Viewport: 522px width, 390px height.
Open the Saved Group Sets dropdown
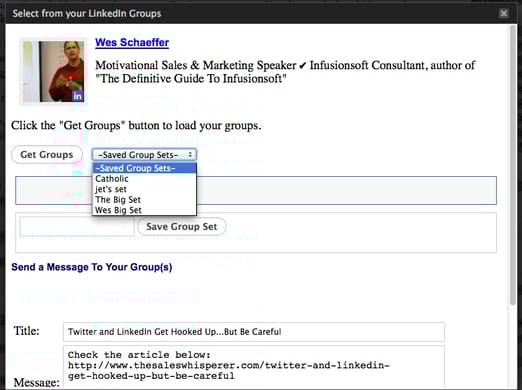click(144, 155)
